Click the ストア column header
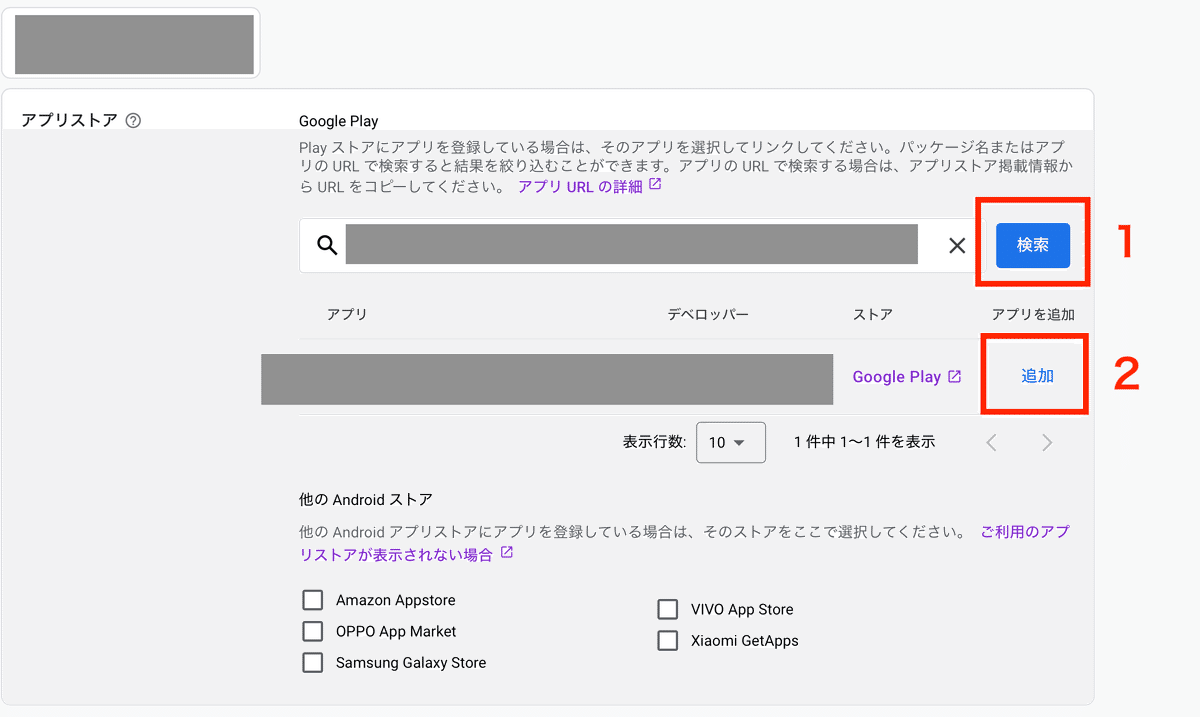Viewport: 1200px width, 717px height. [873, 314]
